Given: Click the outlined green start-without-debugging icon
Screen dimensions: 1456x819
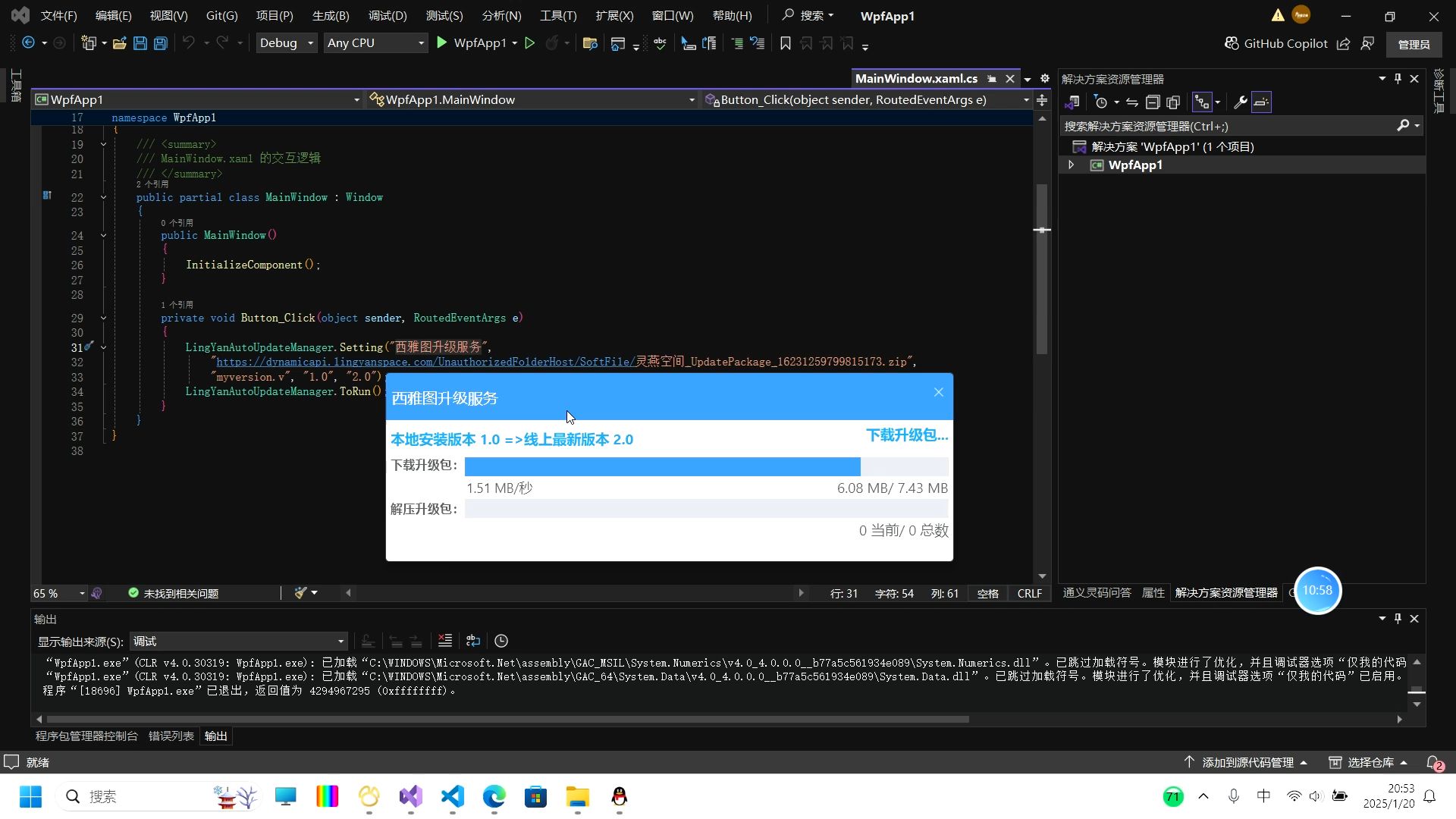Looking at the screenshot, I should [530, 43].
